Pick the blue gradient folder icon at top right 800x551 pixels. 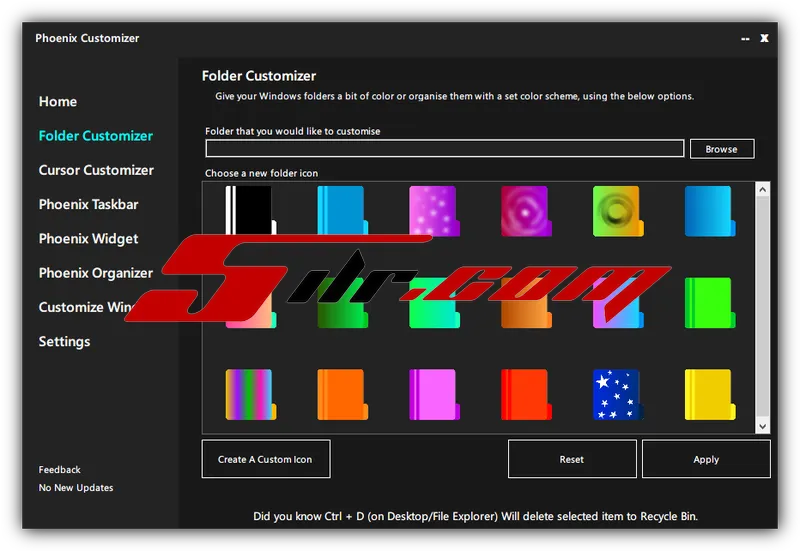point(710,211)
